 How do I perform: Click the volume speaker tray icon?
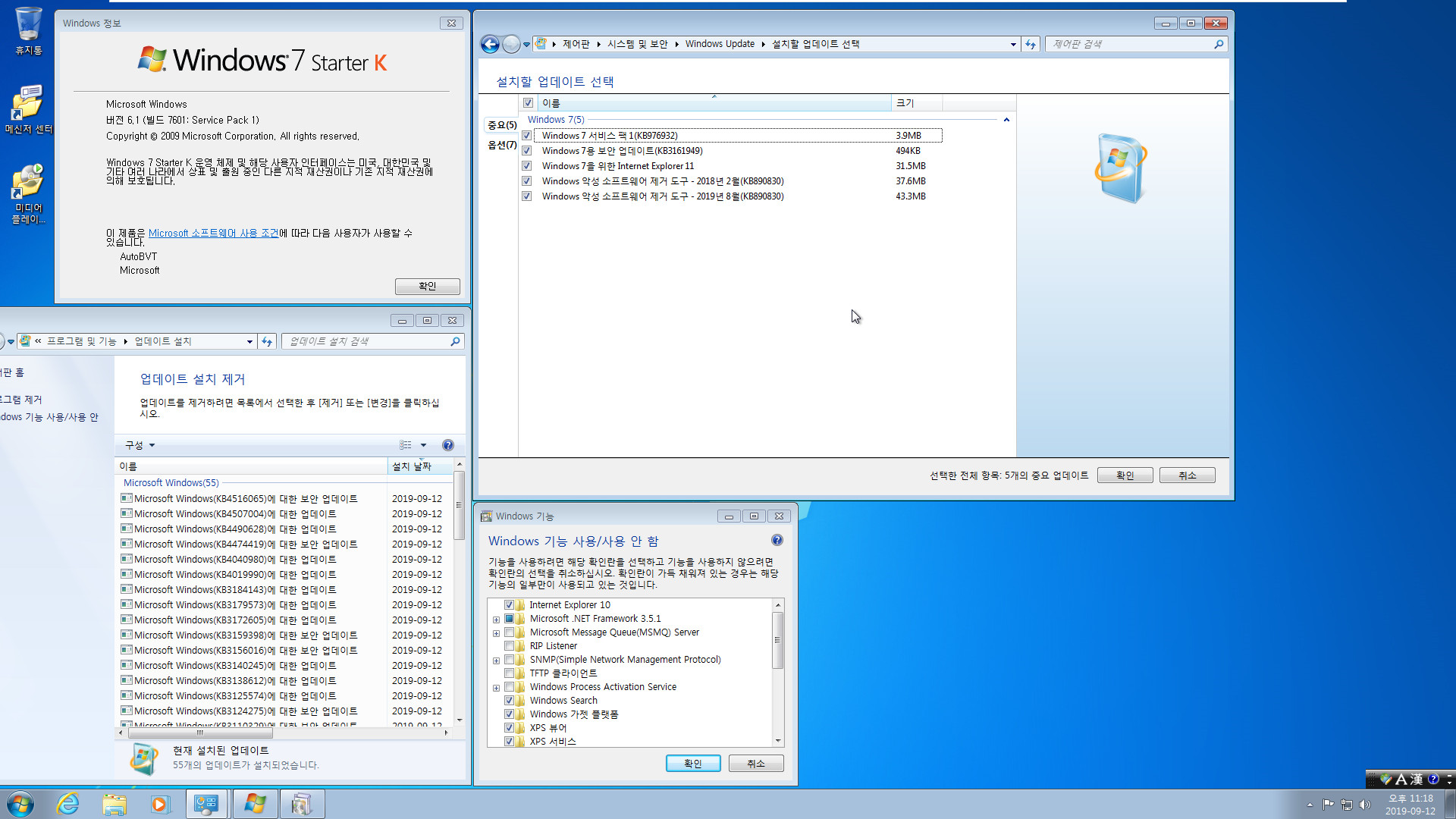pyautogui.click(x=1365, y=805)
